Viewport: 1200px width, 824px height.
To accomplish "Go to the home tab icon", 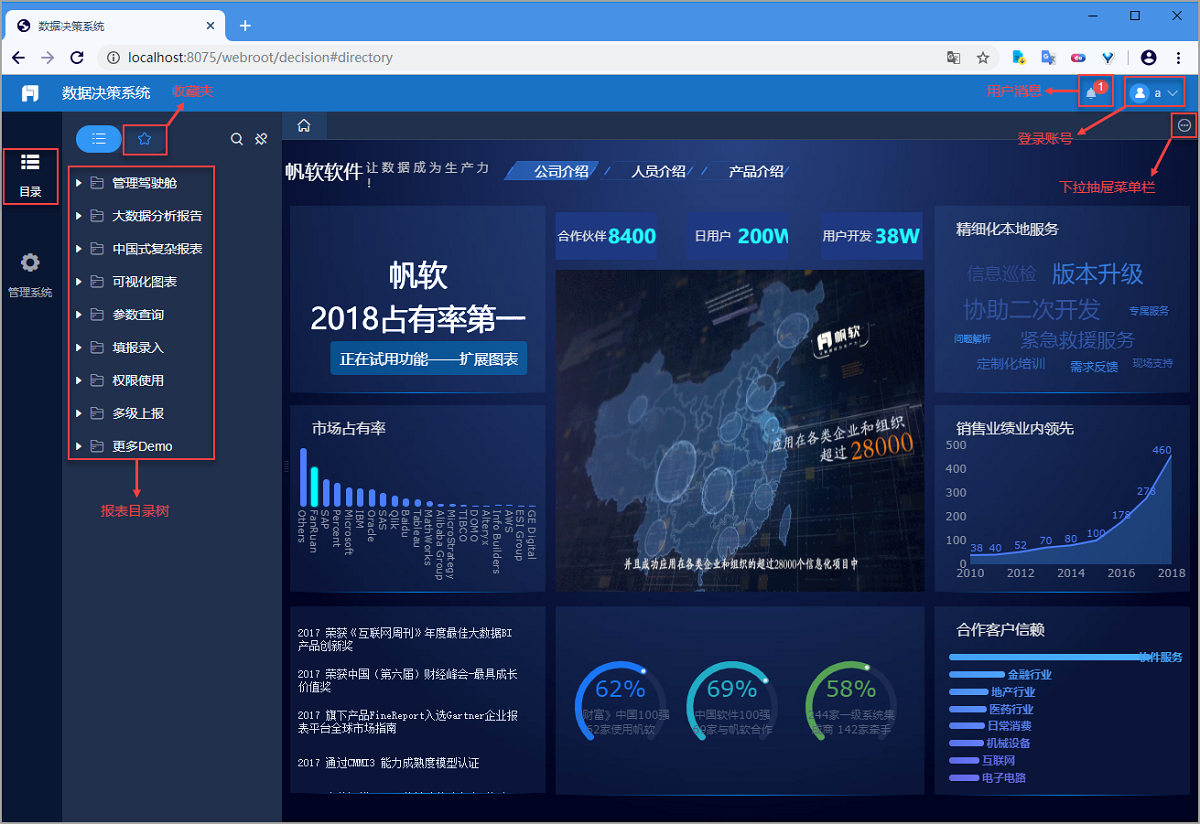I will pyautogui.click(x=304, y=125).
